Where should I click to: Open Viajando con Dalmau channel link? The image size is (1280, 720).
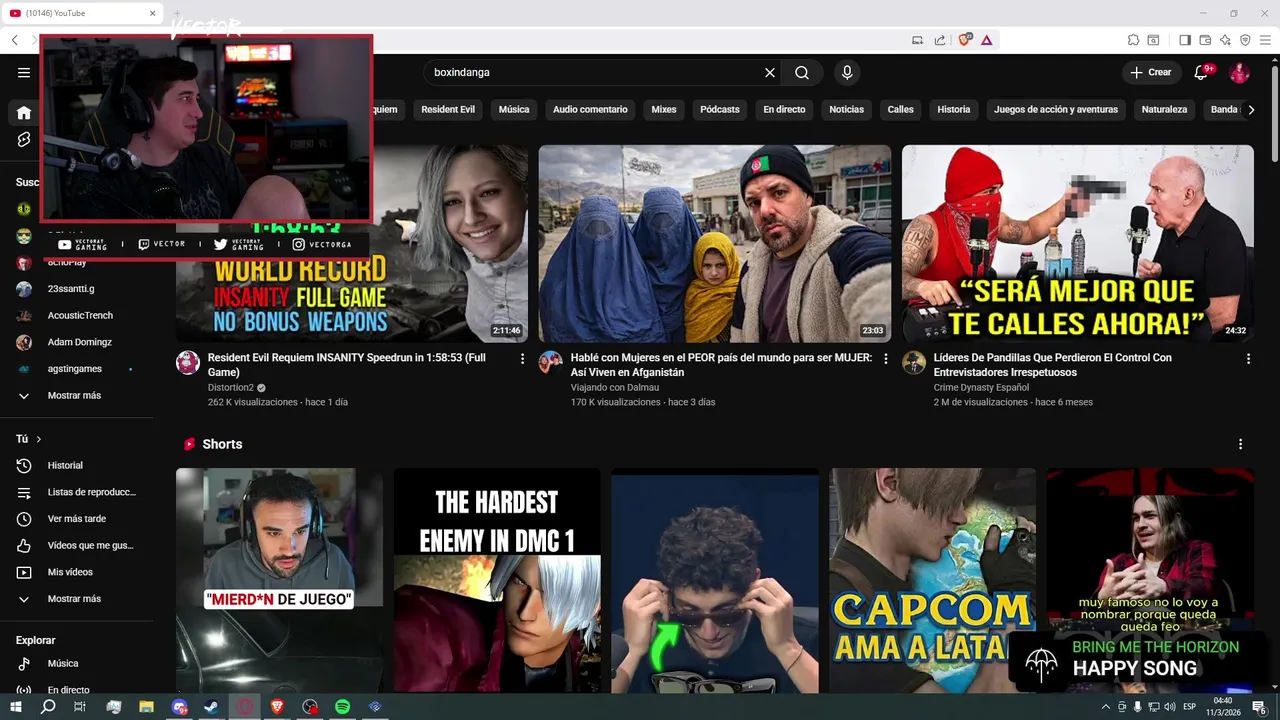pos(615,387)
